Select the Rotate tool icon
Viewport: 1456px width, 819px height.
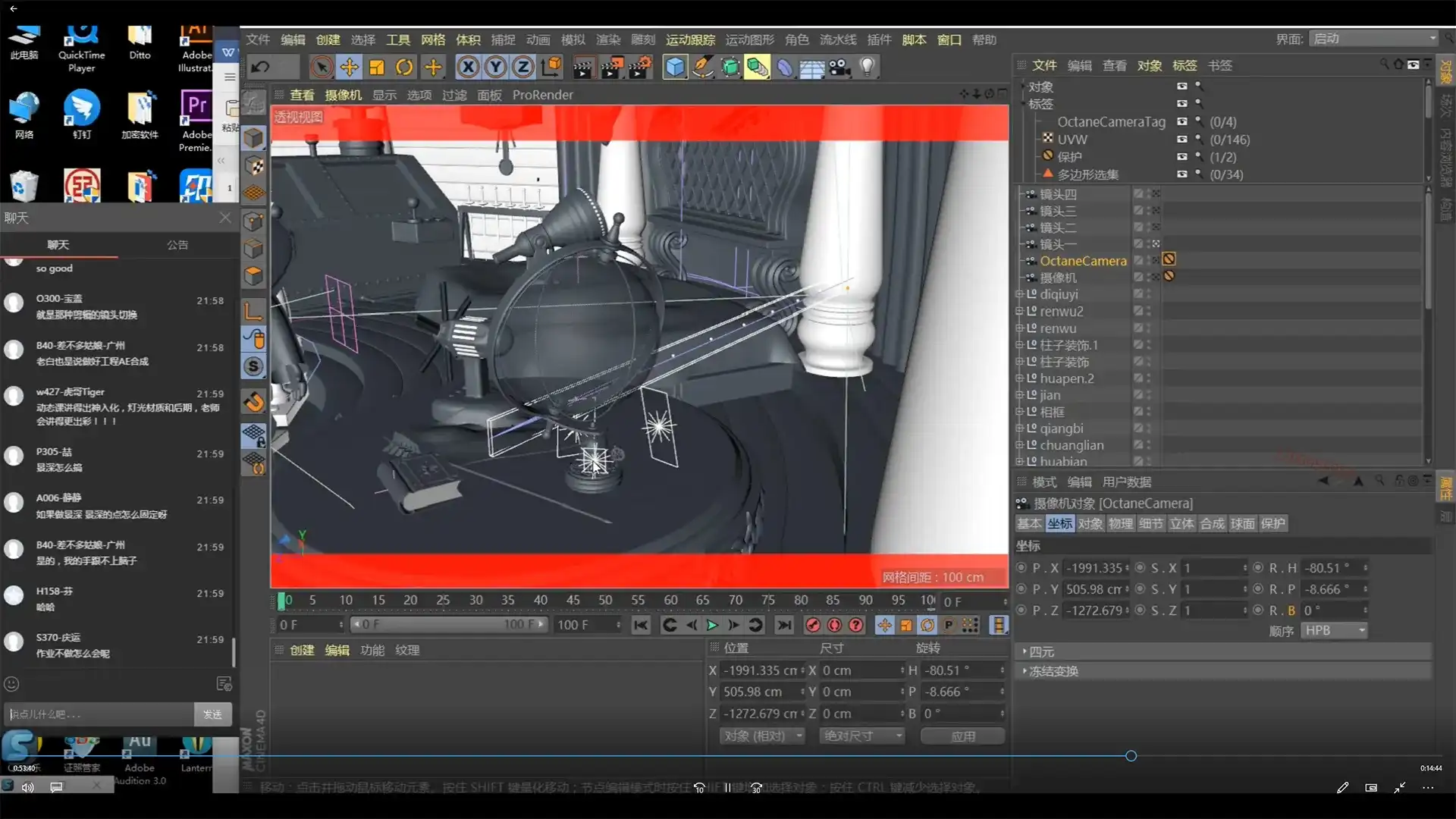pyautogui.click(x=404, y=67)
